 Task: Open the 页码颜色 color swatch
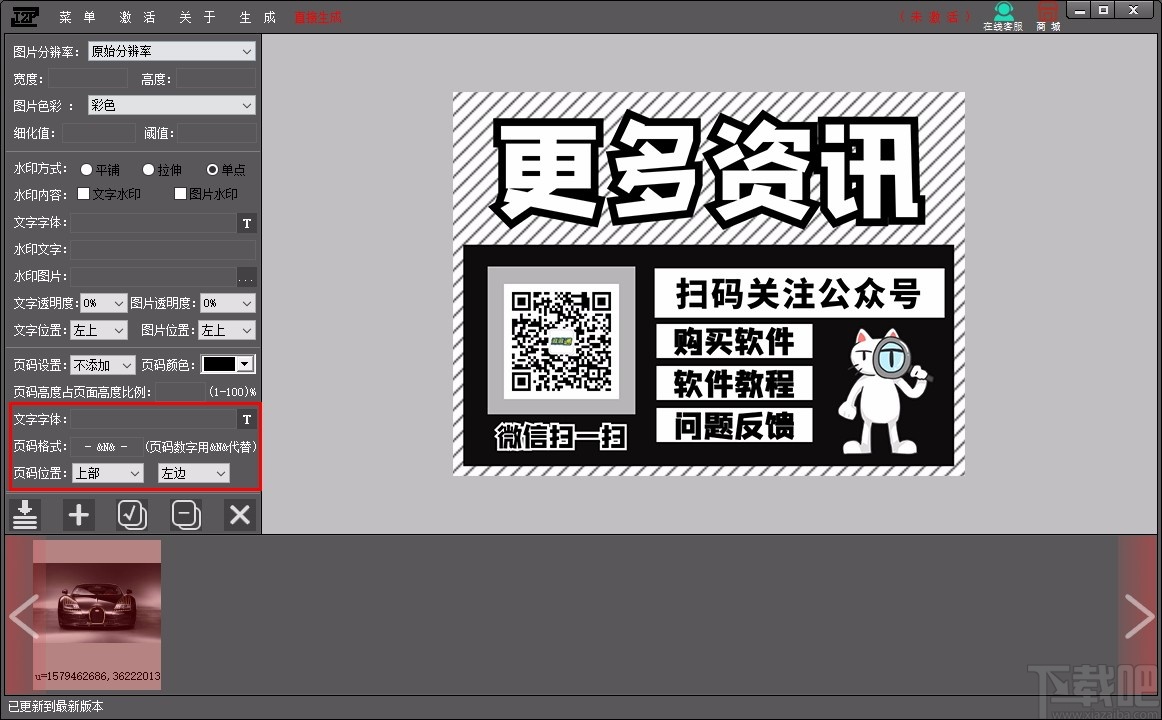228,364
